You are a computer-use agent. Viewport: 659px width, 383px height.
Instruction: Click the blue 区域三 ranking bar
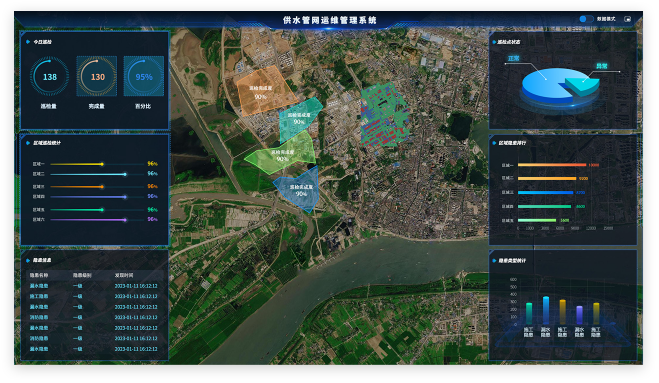pyautogui.click(x=546, y=193)
